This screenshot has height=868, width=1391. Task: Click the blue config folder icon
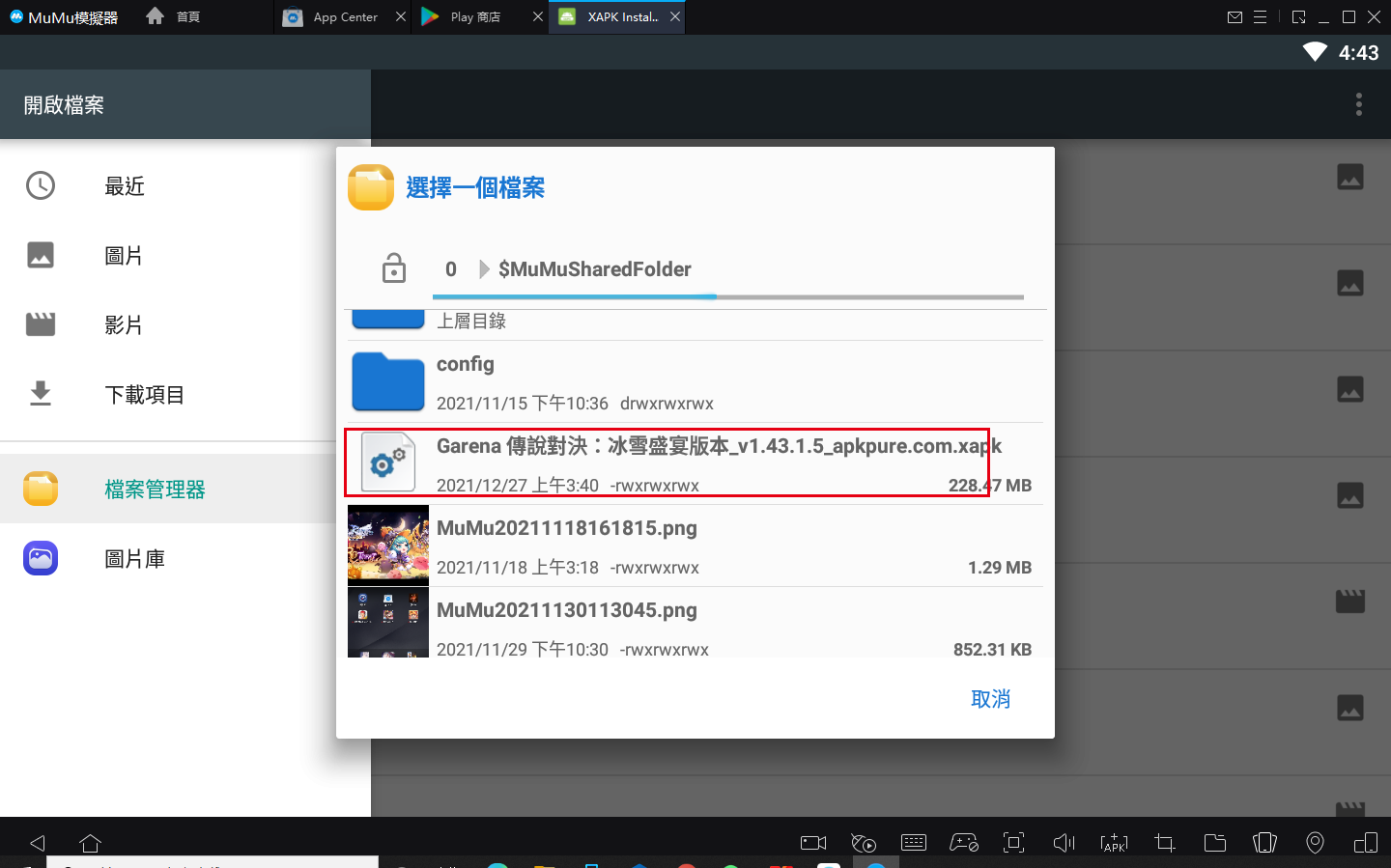[388, 381]
